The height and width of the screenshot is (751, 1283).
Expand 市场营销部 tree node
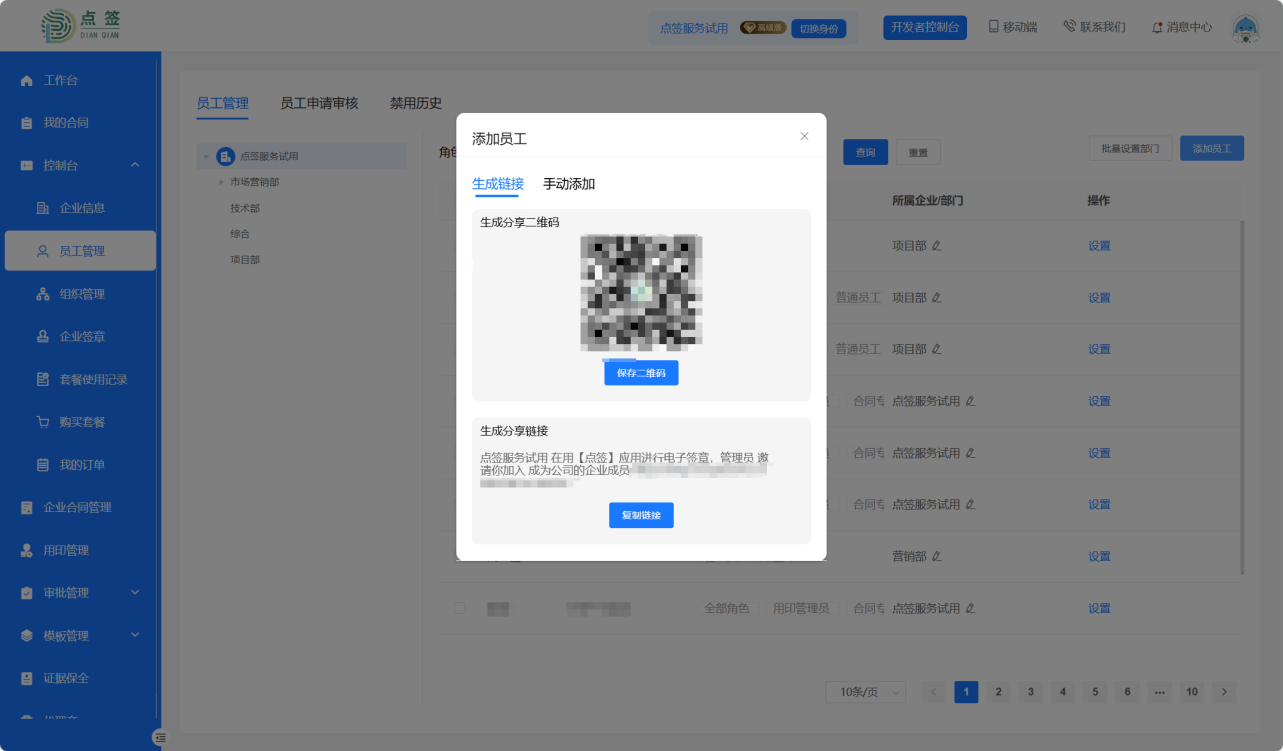pyautogui.click(x=221, y=182)
